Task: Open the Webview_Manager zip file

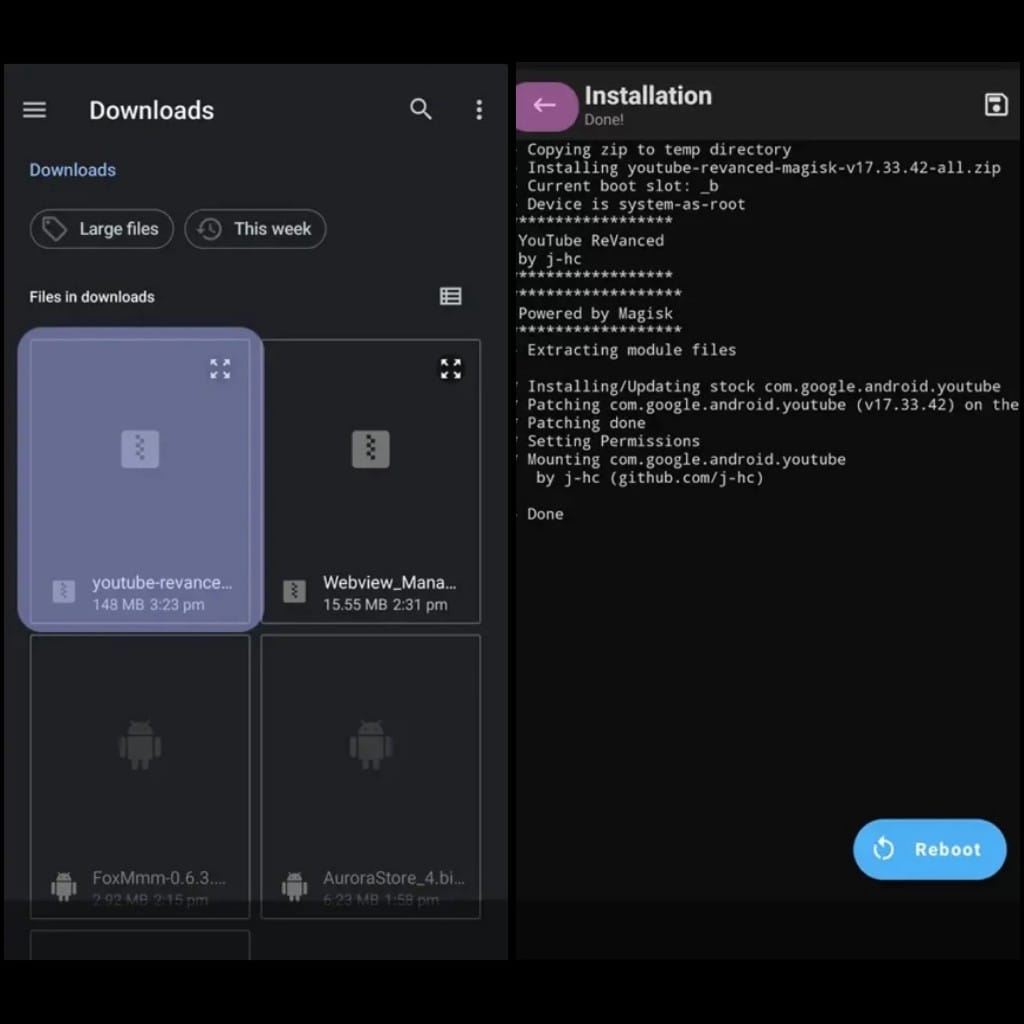Action: tap(371, 481)
